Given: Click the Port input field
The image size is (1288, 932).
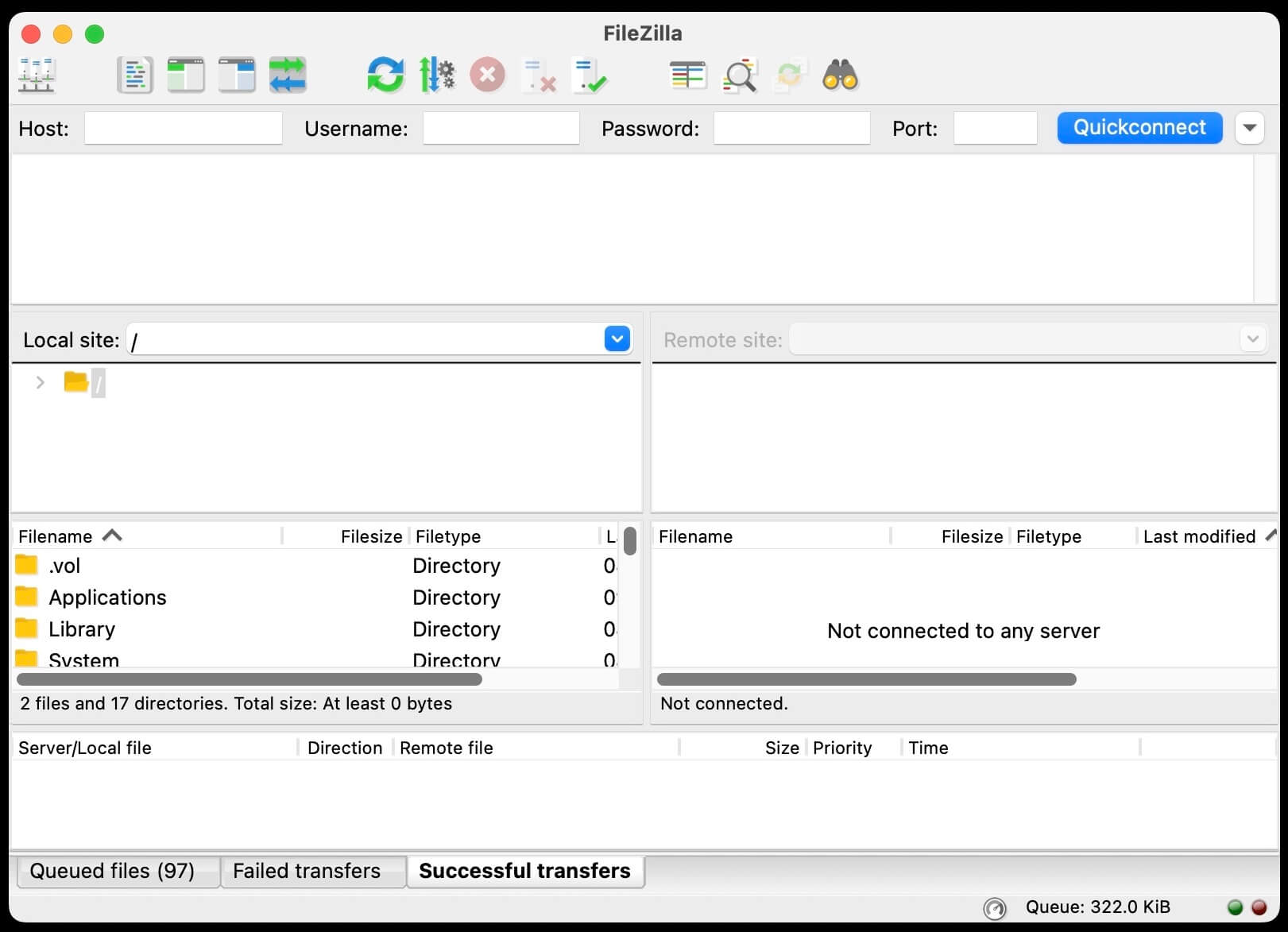Looking at the screenshot, I should coord(996,128).
